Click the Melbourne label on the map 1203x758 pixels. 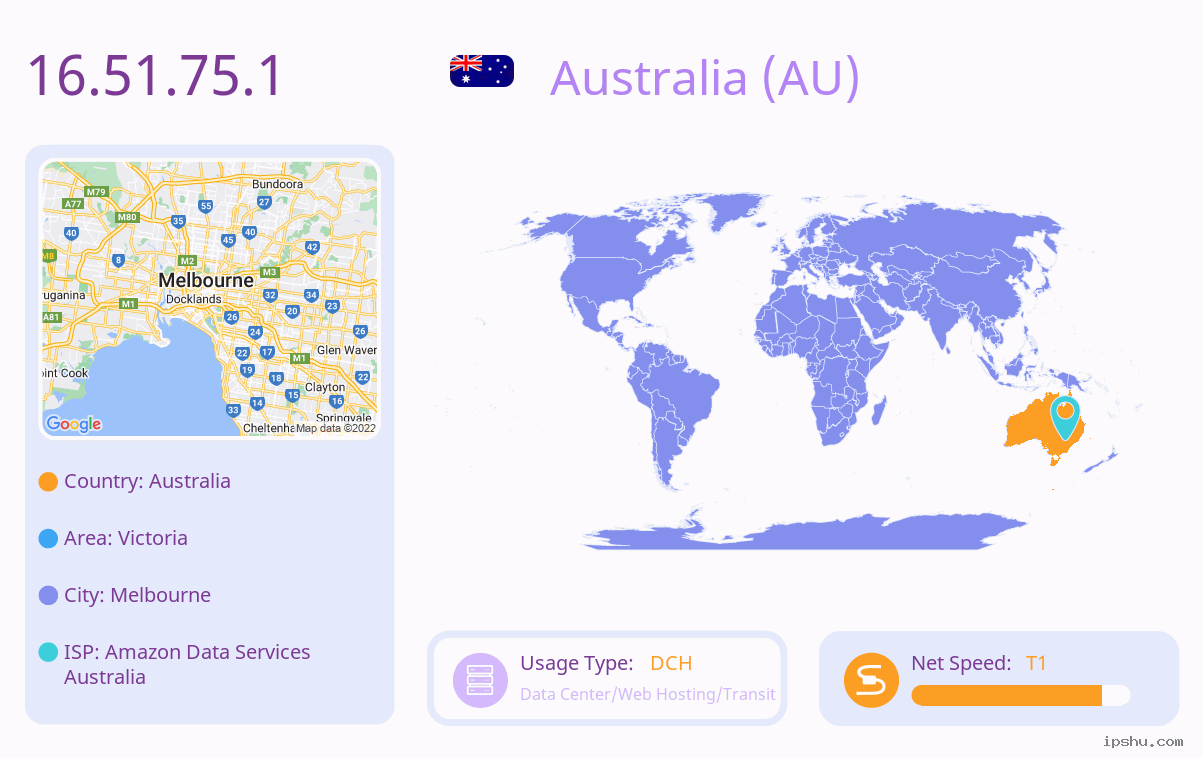[x=206, y=280]
